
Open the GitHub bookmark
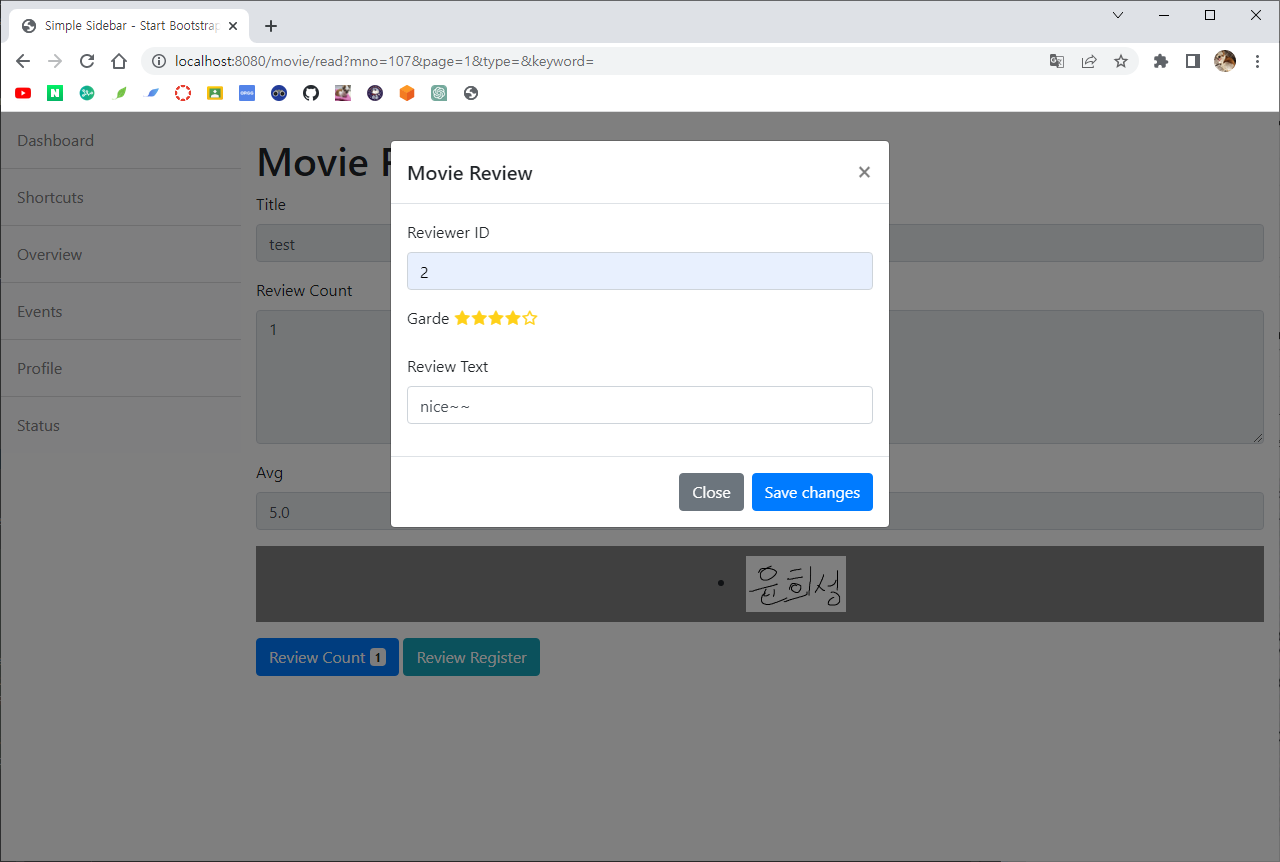pos(311,93)
